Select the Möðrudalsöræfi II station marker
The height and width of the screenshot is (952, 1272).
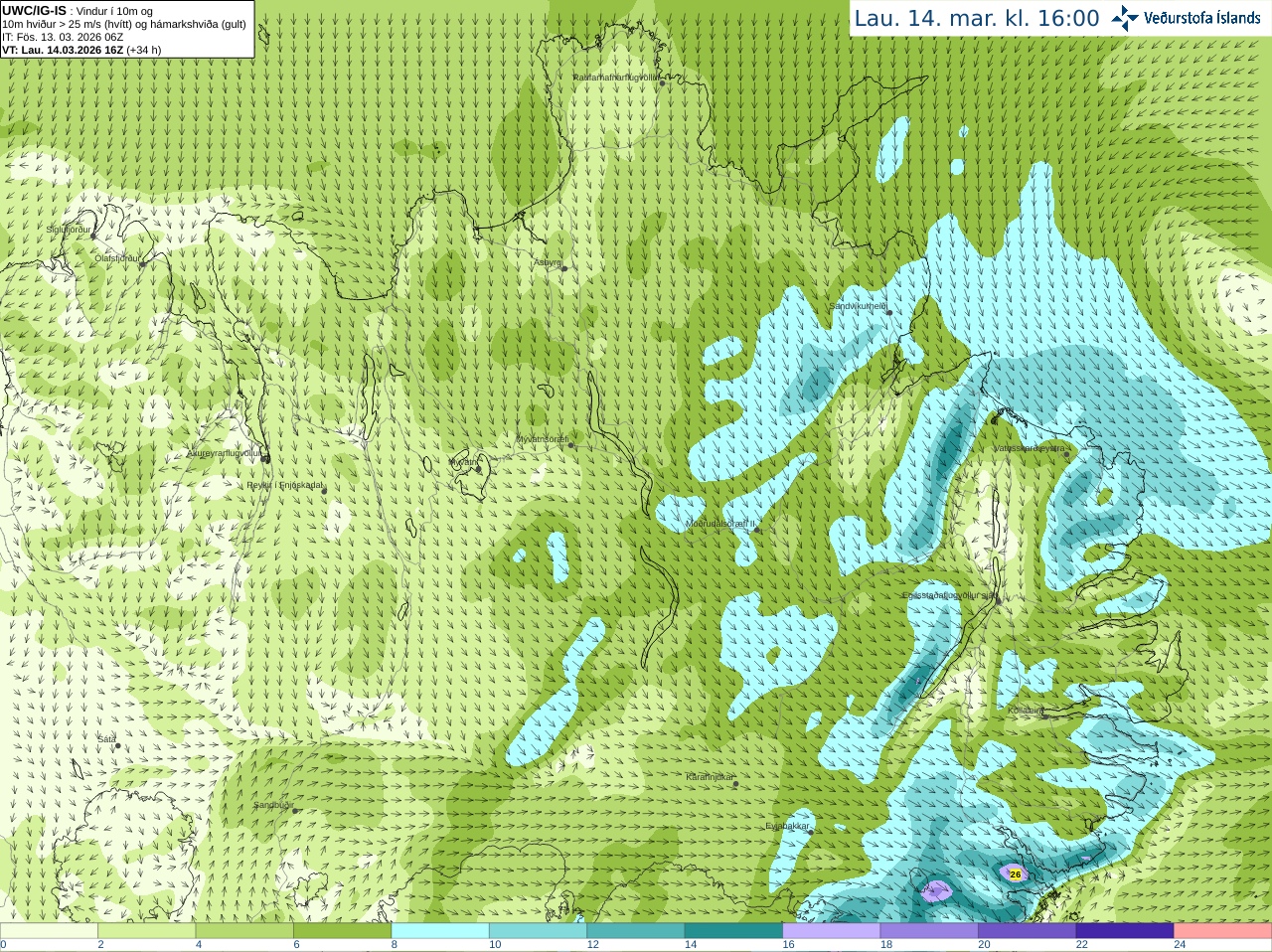757,530
